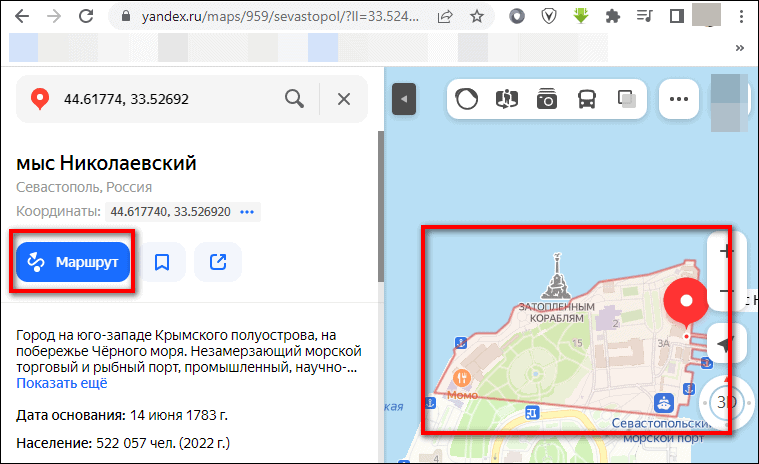Bookmark this page with star icon

[477, 17]
